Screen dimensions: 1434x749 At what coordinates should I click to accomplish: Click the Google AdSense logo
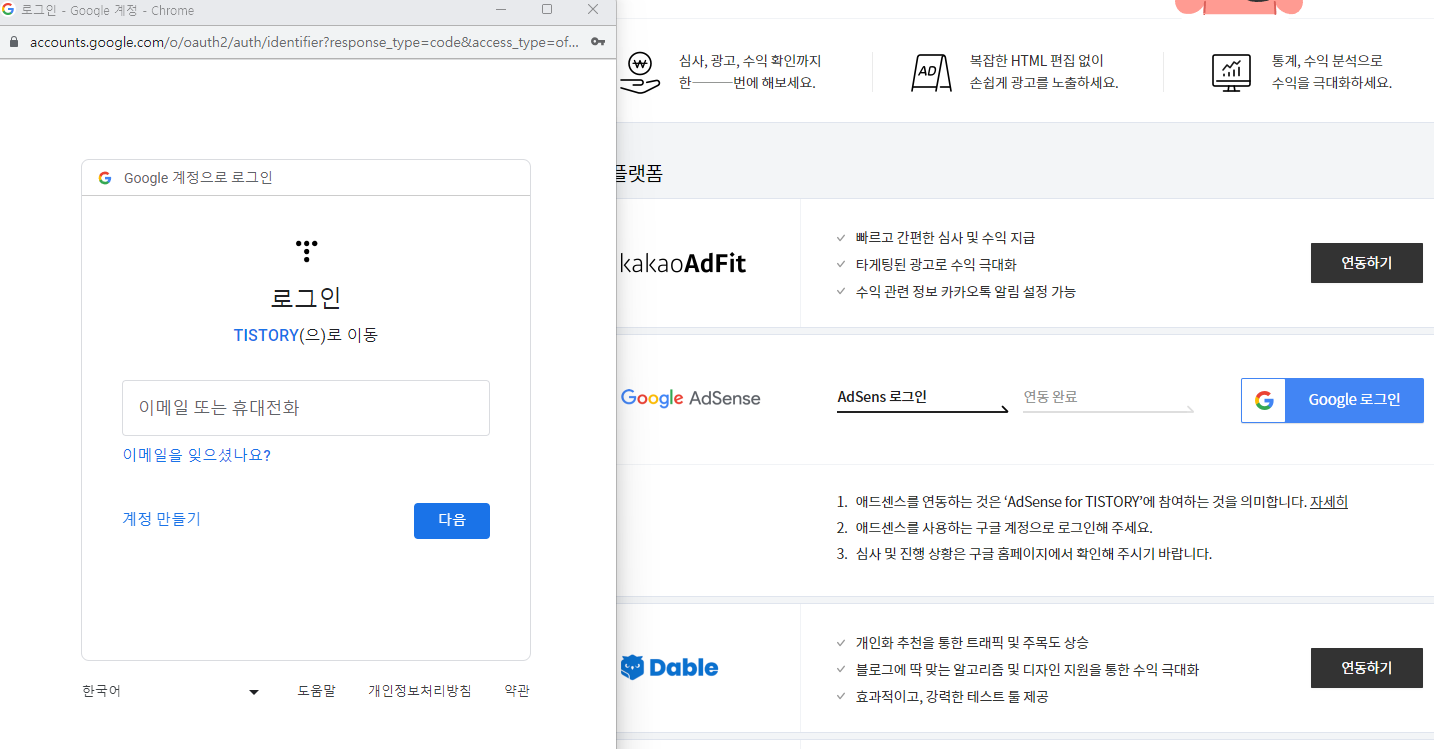[690, 398]
